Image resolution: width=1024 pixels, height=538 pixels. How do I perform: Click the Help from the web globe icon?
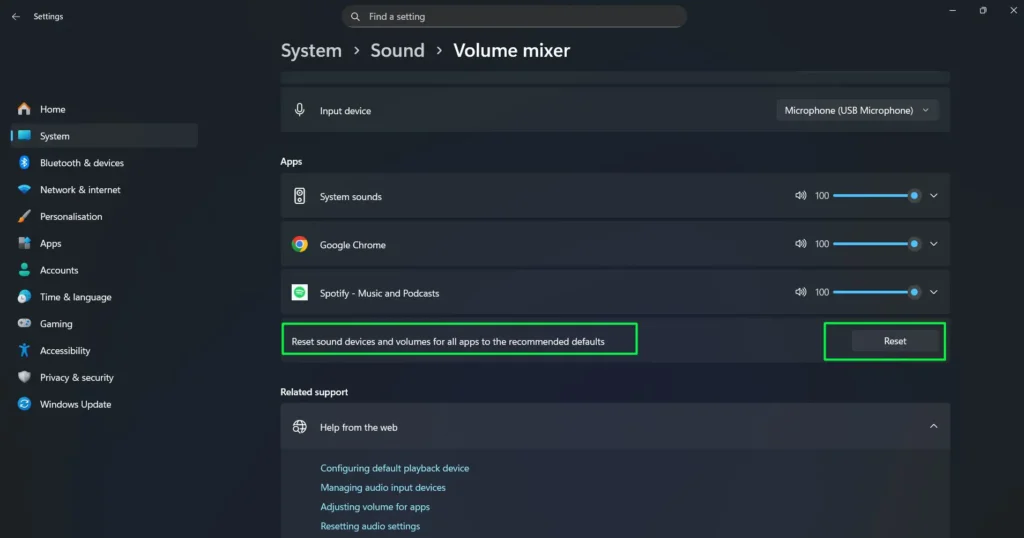300,427
